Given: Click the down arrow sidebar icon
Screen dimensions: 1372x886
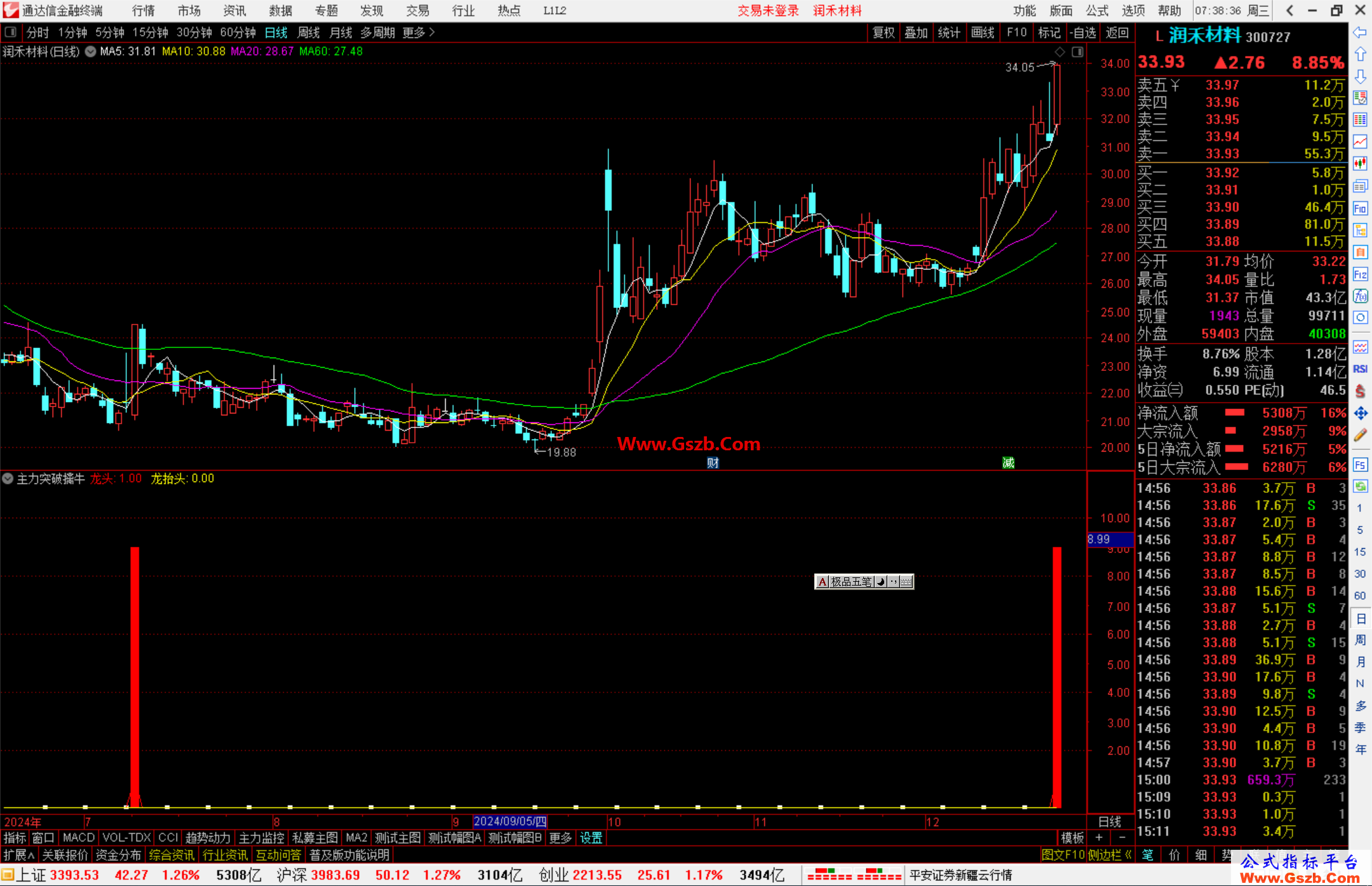Looking at the screenshot, I should tap(1360, 76).
